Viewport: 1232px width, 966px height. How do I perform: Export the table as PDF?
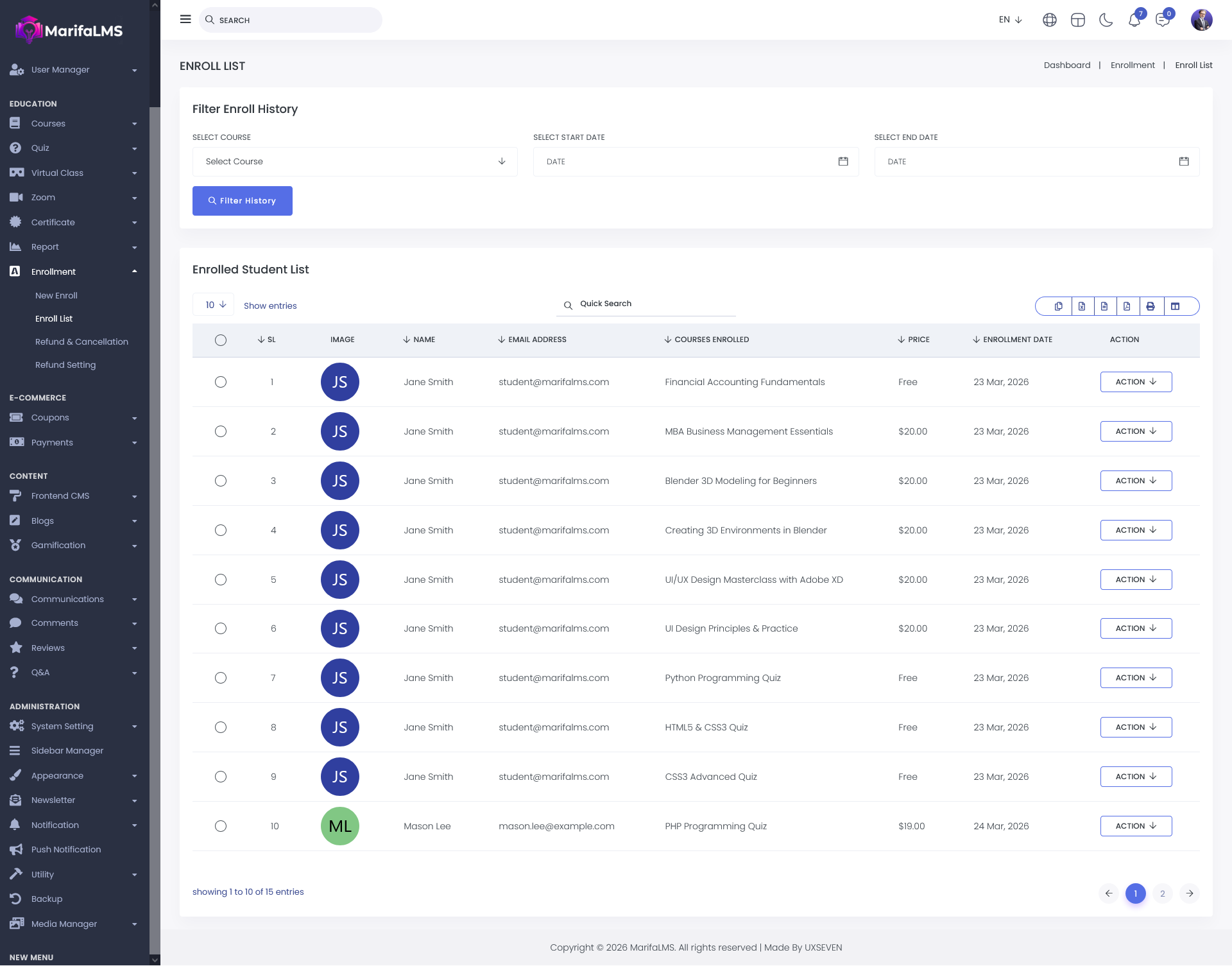tap(1127, 306)
